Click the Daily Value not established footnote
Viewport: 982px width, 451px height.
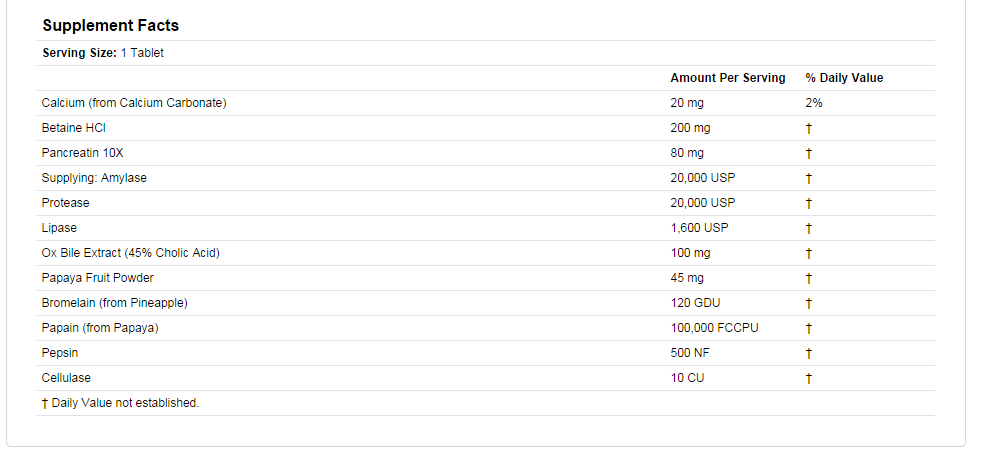(120, 403)
